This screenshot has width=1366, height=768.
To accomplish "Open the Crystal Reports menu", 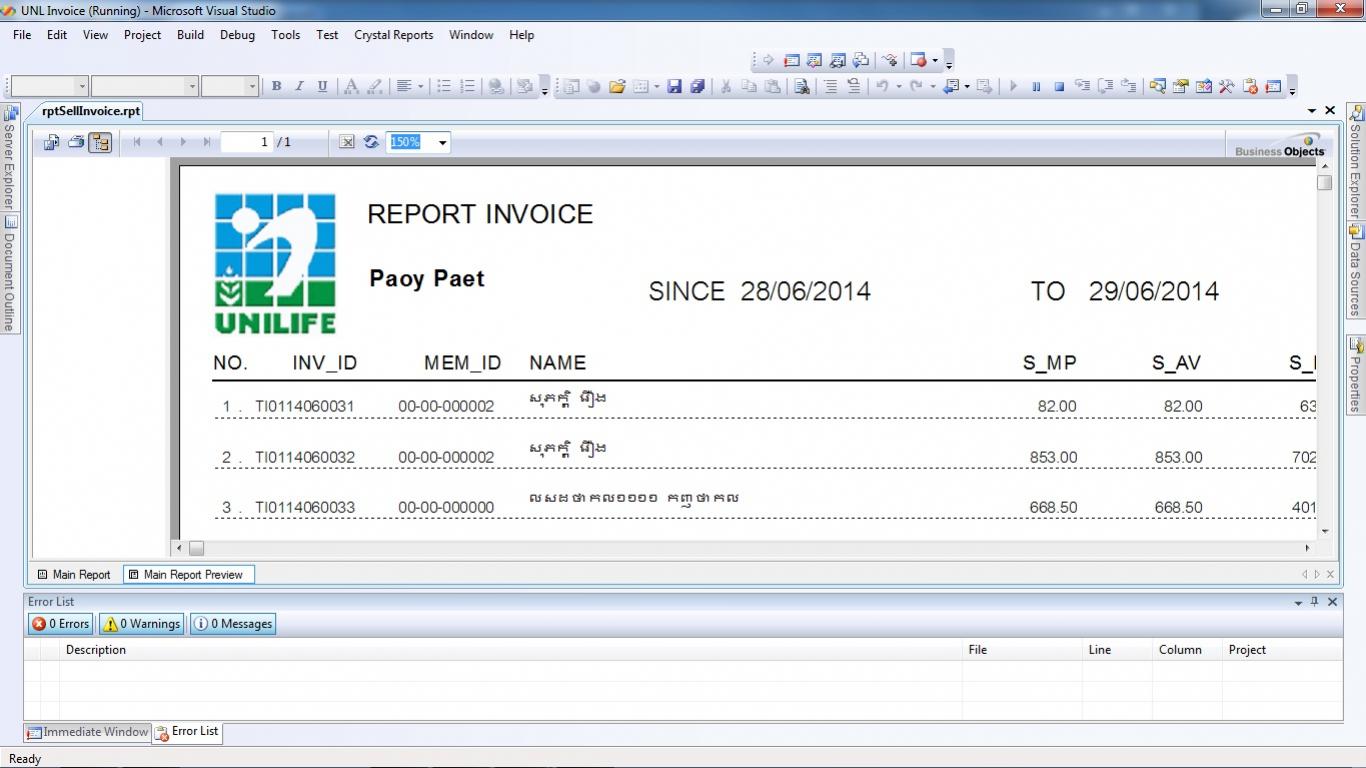I will (394, 34).
